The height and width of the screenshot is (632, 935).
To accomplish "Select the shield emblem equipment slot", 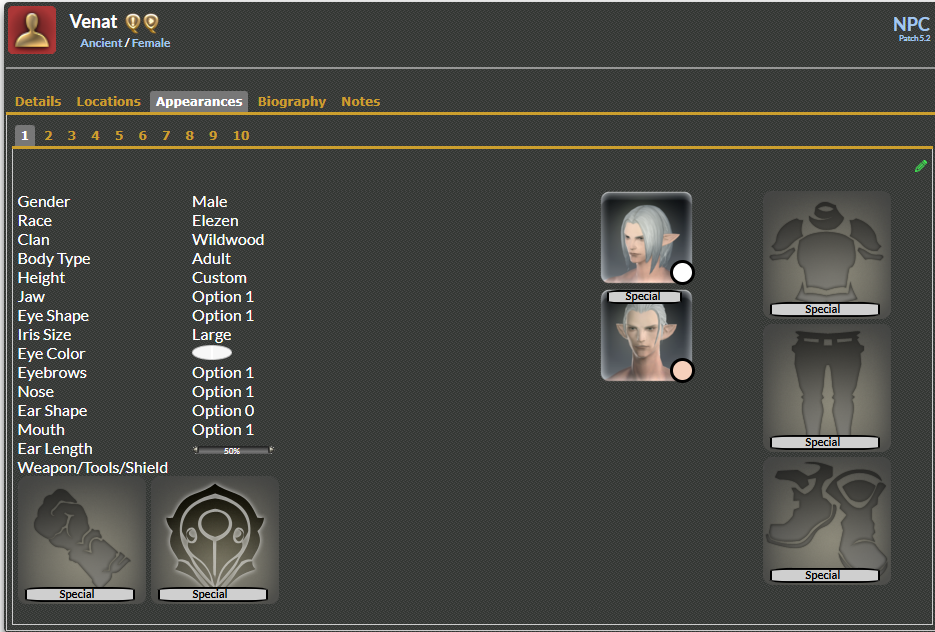I will pos(215,540).
